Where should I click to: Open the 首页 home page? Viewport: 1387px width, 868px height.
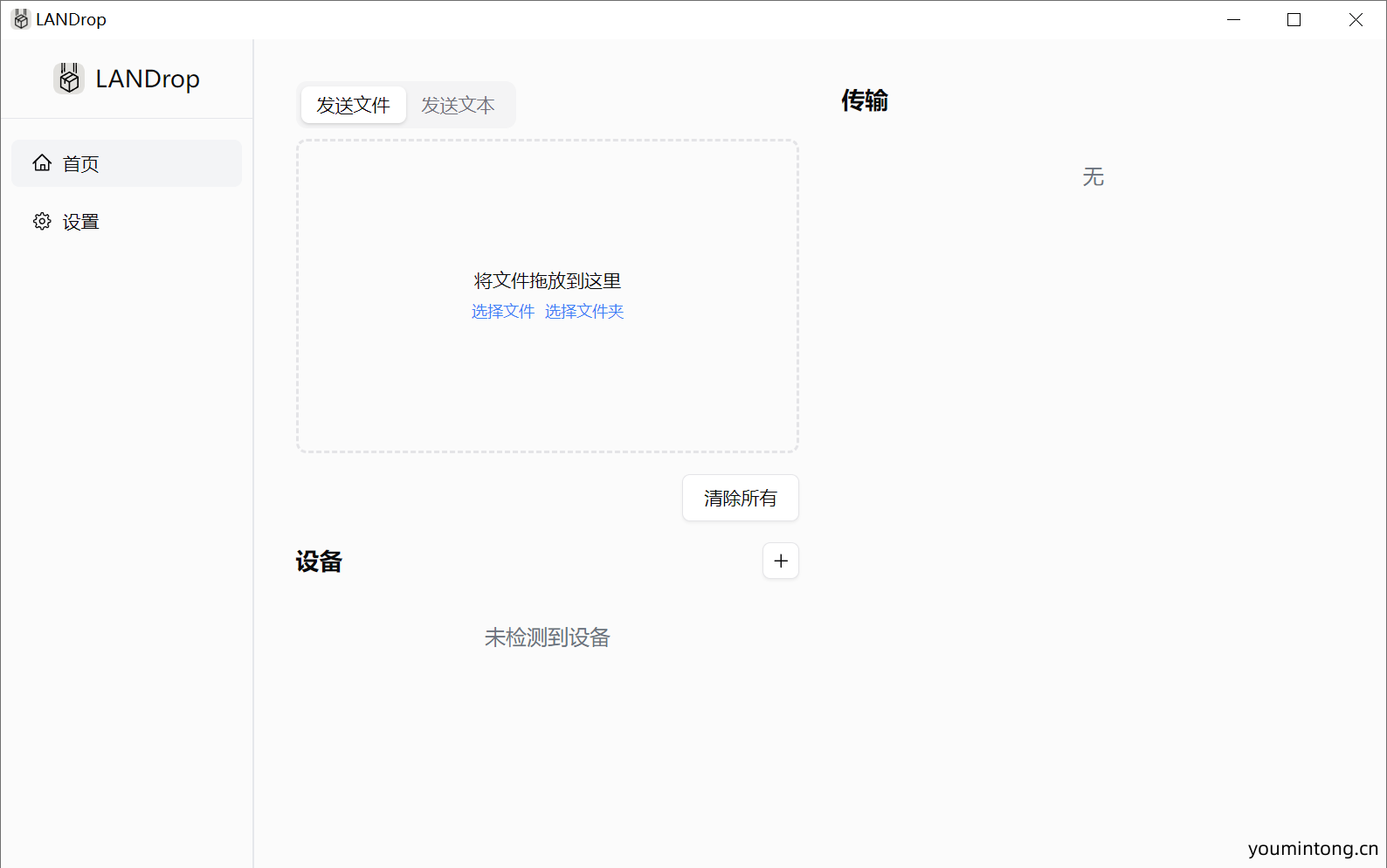click(x=127, y=163)
